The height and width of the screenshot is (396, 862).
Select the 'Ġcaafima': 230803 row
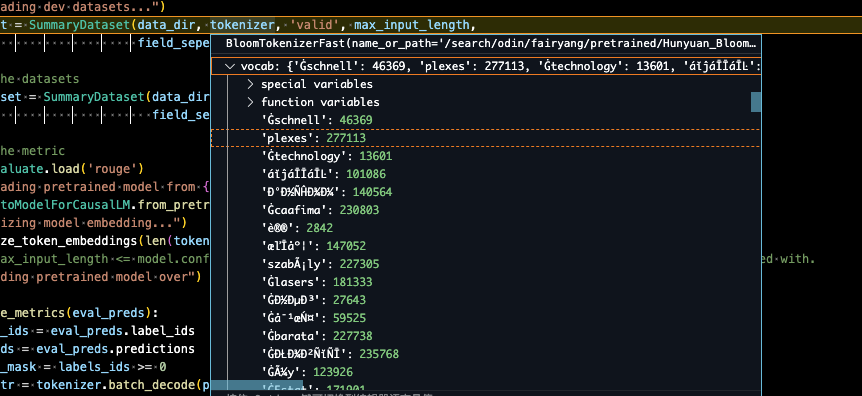point(486,210)
